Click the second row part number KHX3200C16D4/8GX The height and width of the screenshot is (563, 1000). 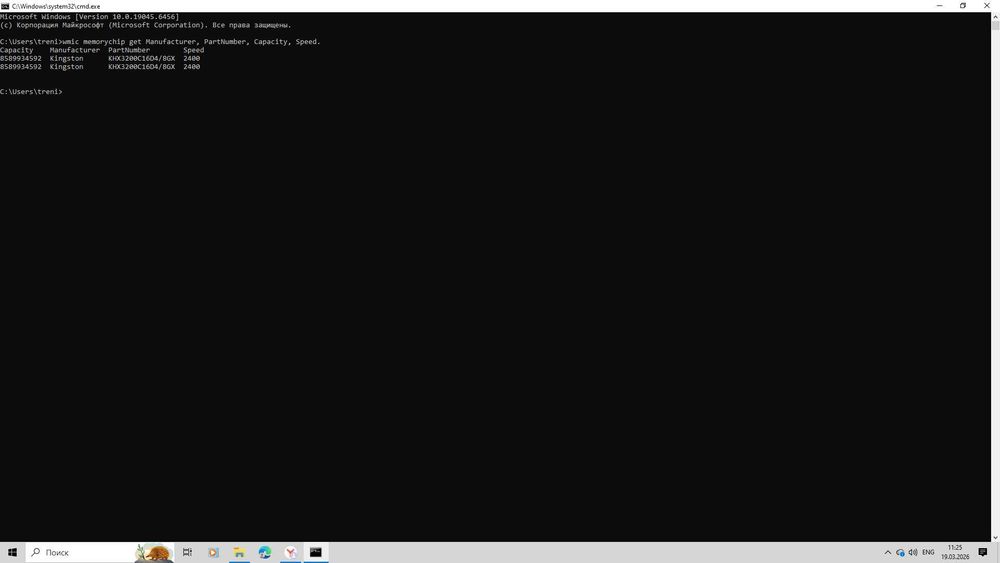pyautogui.click(x=142, y=66)
